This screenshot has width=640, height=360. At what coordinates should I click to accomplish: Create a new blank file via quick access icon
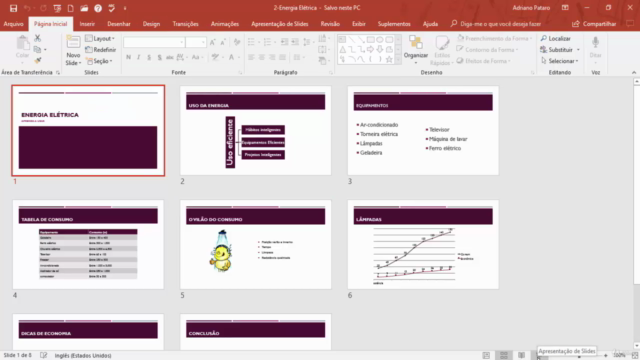point(71,8)
